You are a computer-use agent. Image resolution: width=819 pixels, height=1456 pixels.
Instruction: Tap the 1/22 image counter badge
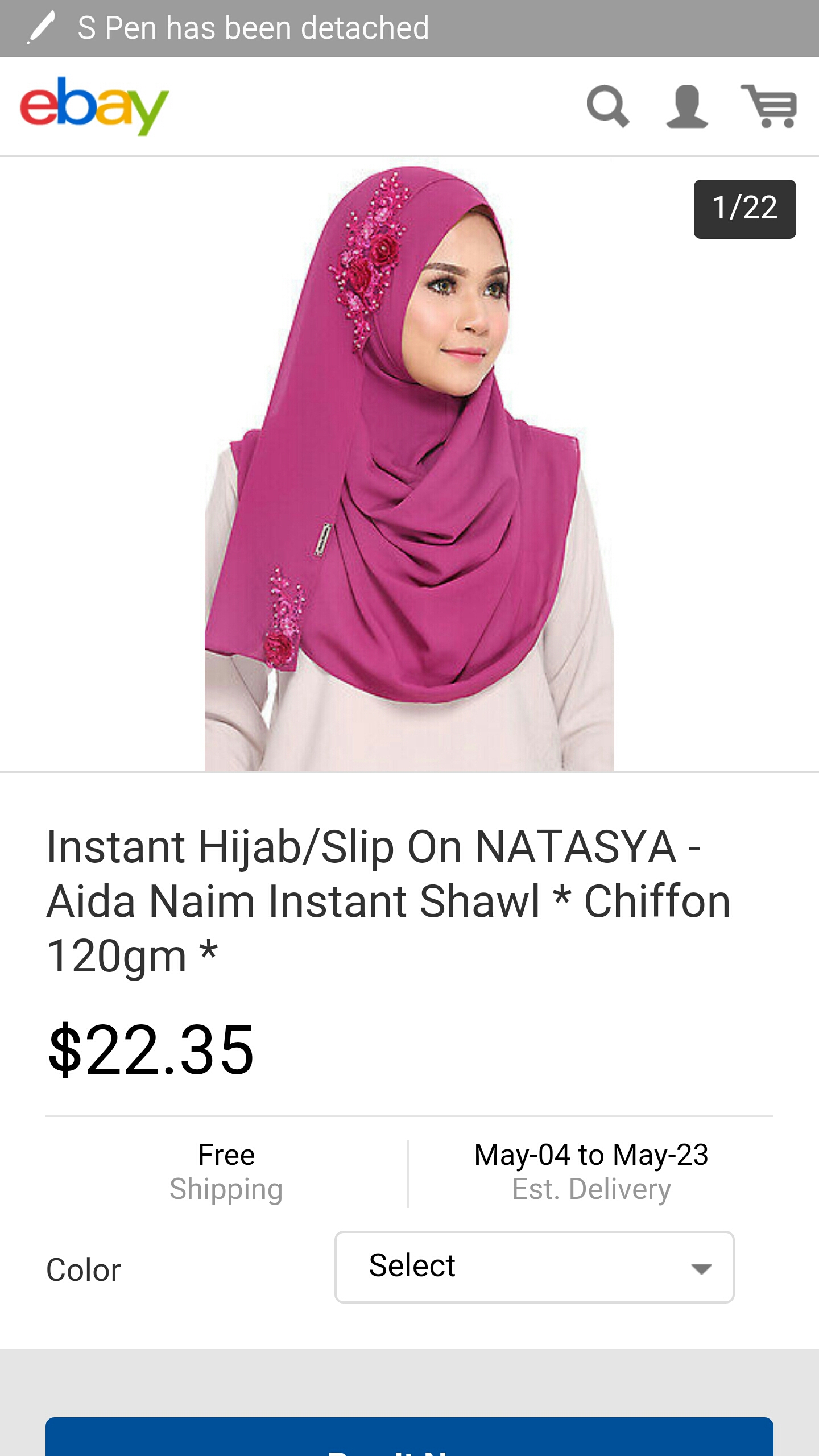tap(744, 209)
